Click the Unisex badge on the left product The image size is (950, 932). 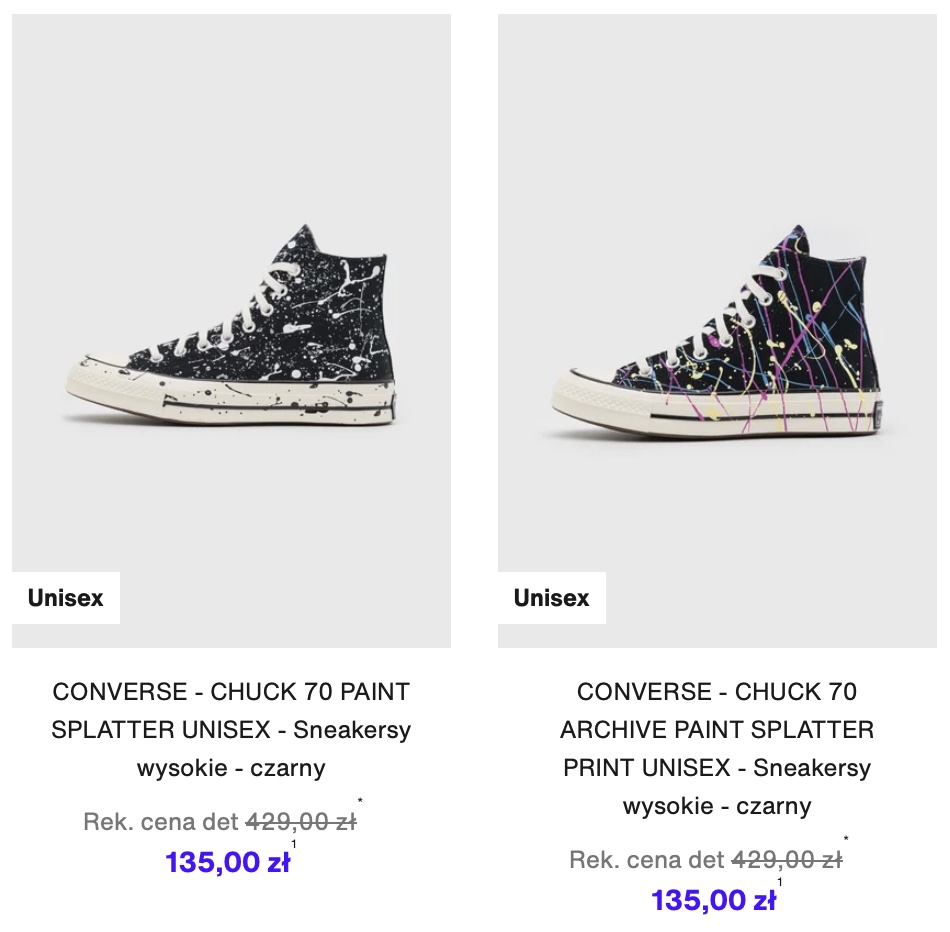tap(65, 598)
